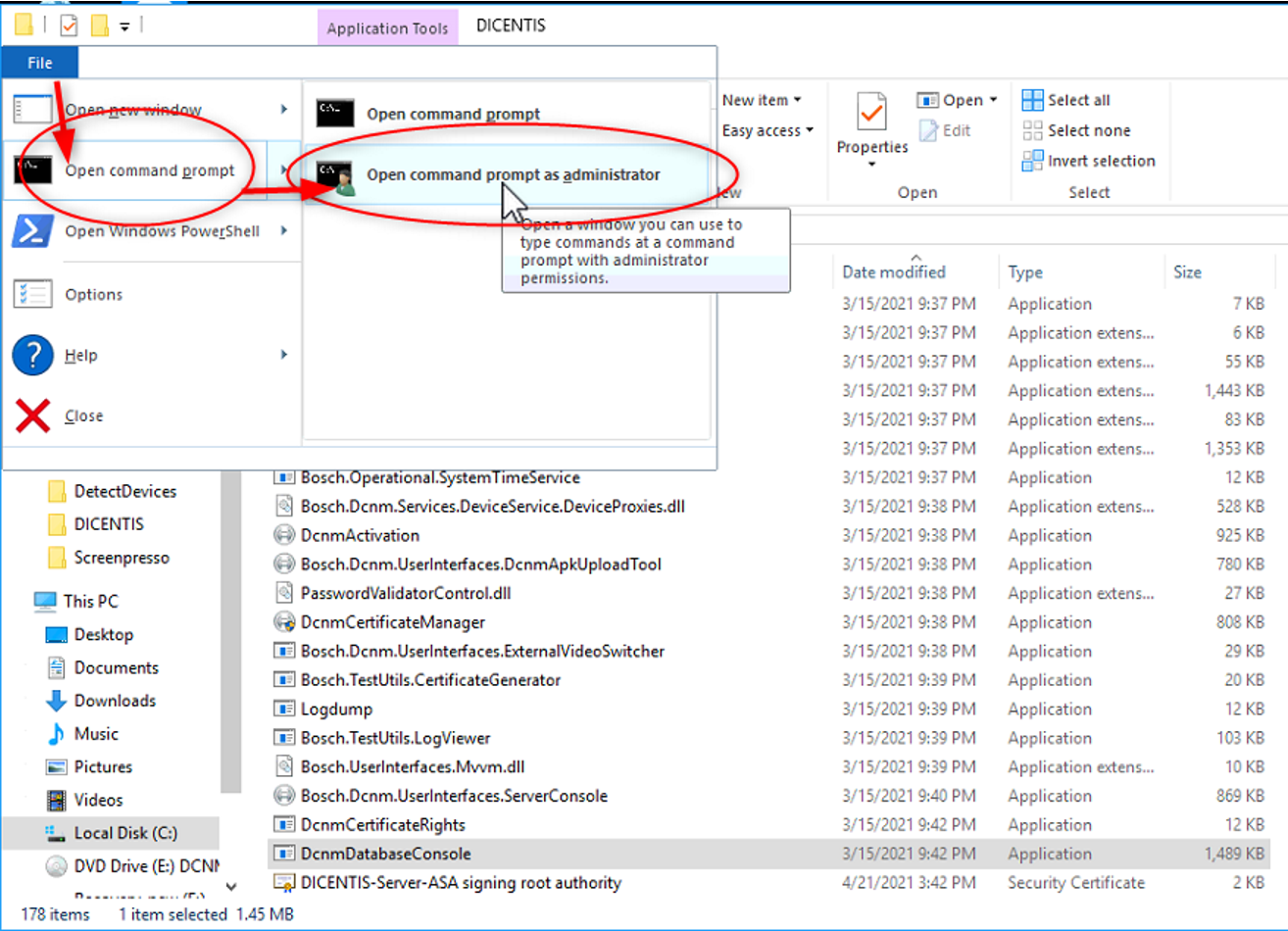Screen dimensions: 1288x931
Task: Click the Open button in the ribbon
Action: coord(949,100)
